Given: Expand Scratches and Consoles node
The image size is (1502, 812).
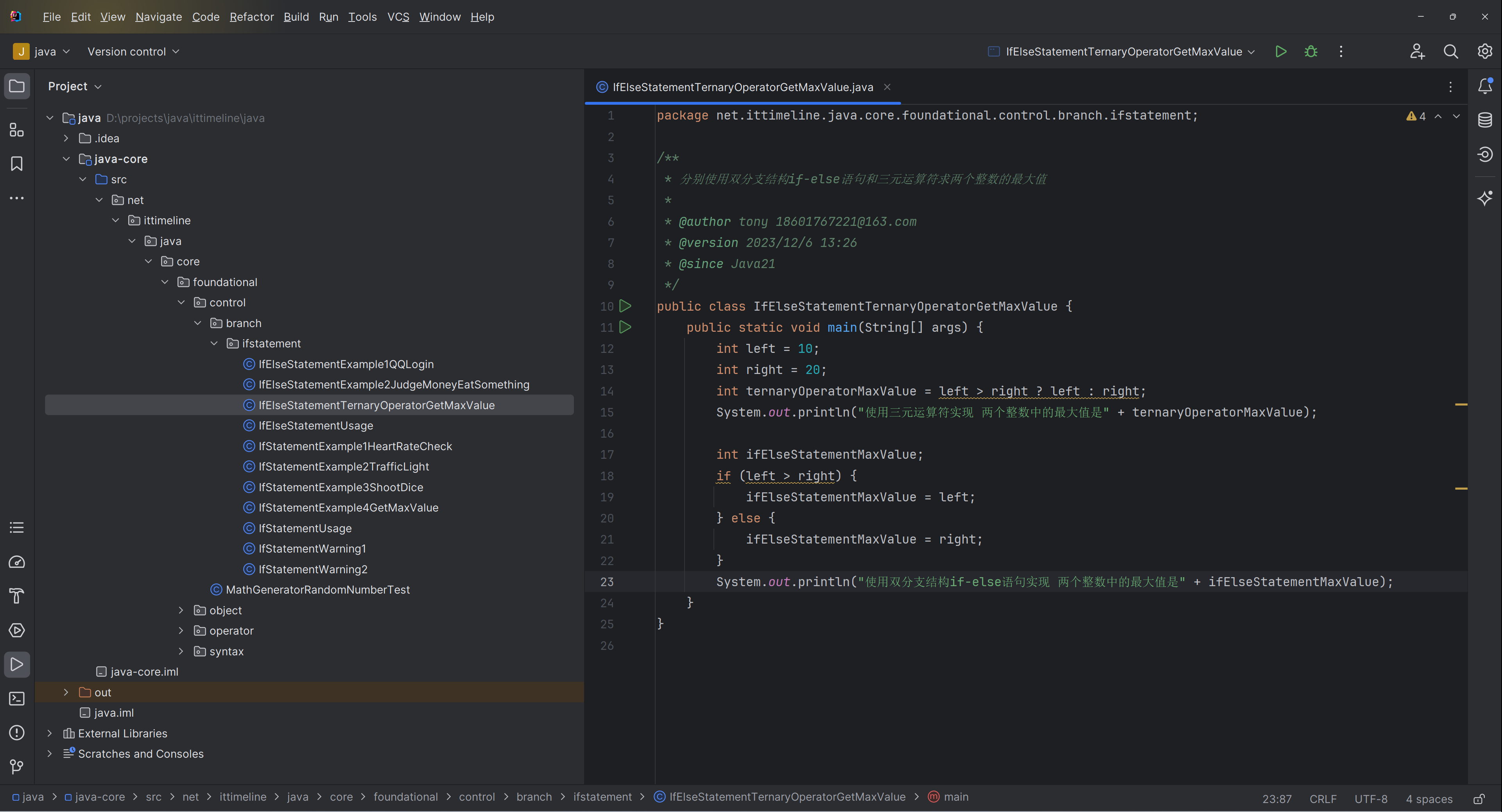Looking at the screenshot, I should coord(50,754).
